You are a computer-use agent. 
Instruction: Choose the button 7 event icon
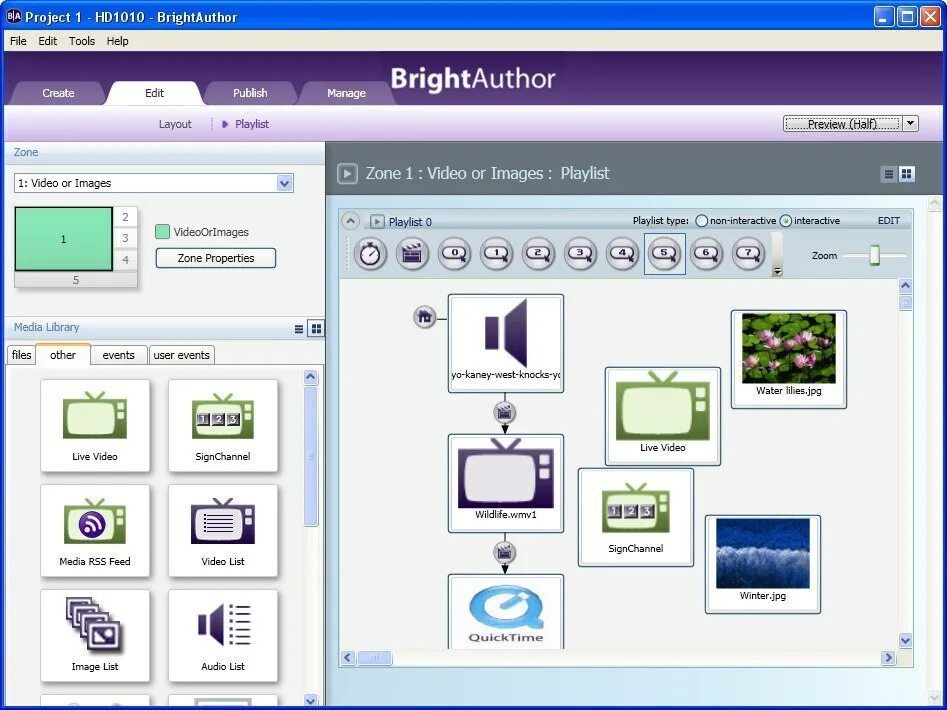point(749,254)
